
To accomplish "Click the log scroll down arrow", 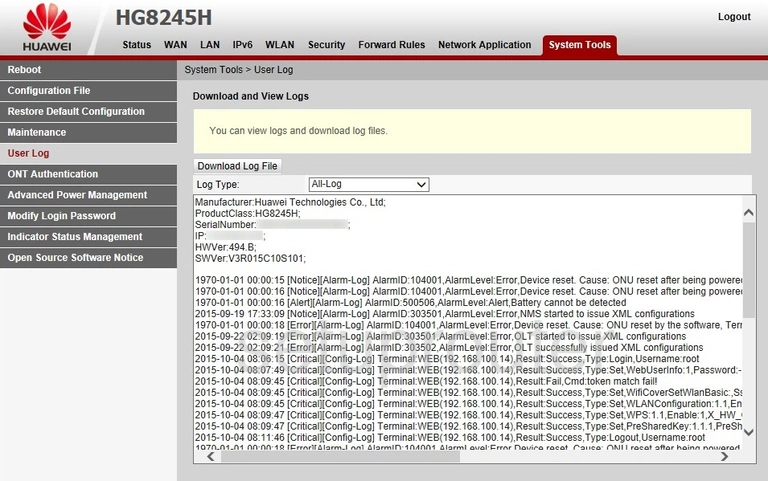I will 748,432.
